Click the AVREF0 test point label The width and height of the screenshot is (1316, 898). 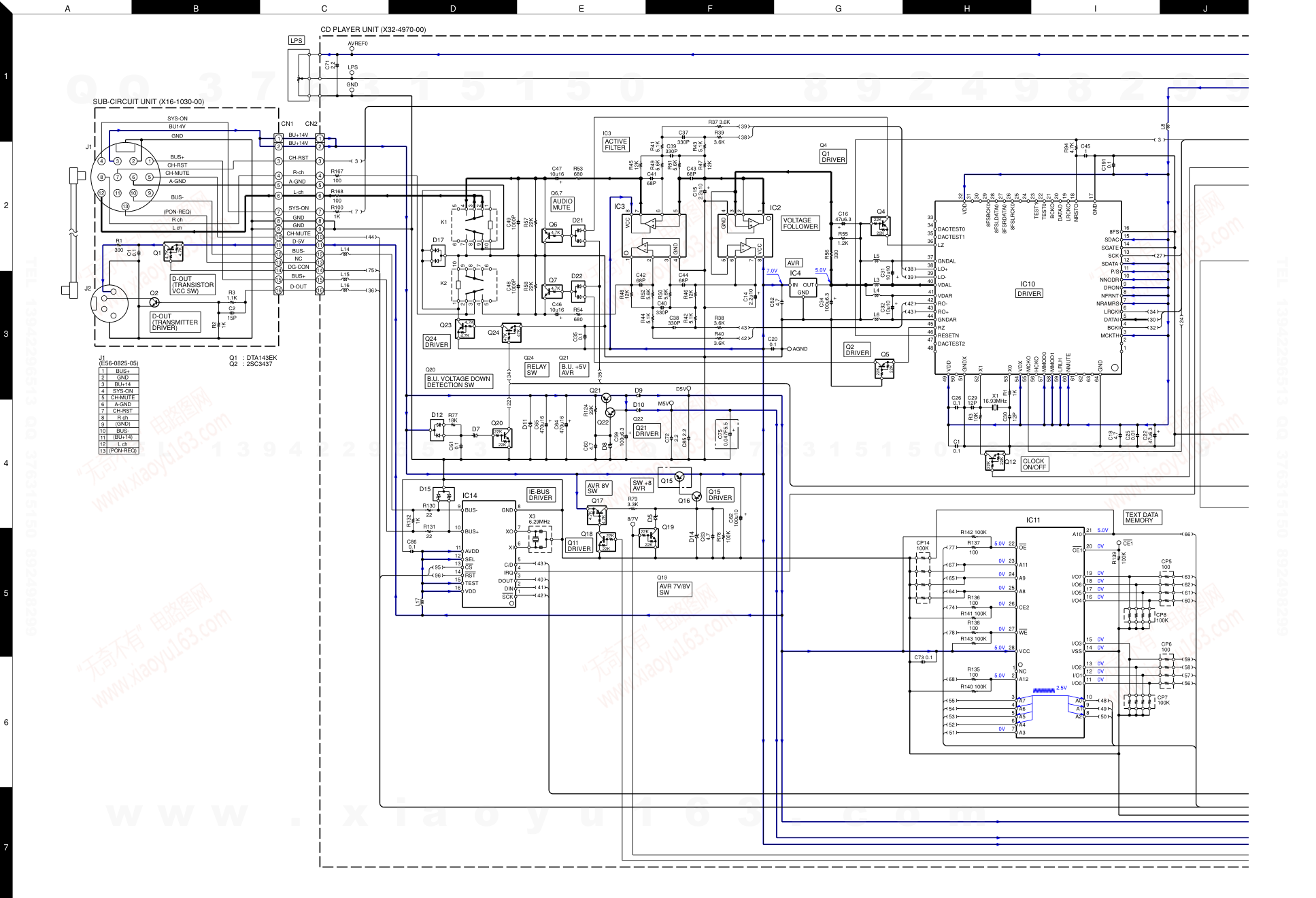[x=358, y=44]
